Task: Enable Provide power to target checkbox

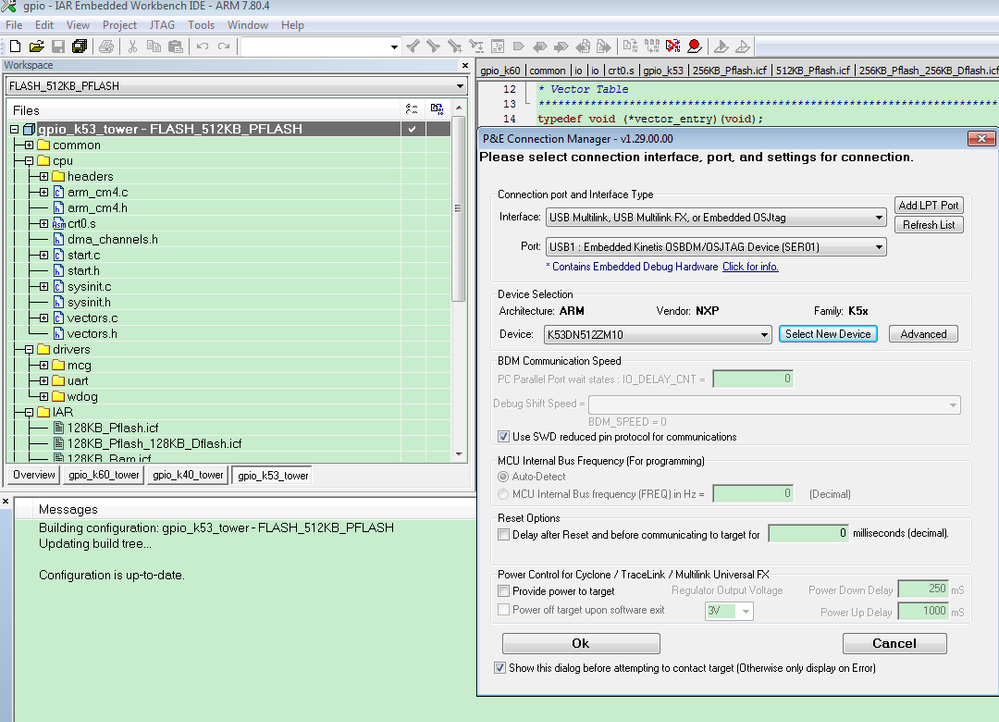Action: (x=503, y=591)
